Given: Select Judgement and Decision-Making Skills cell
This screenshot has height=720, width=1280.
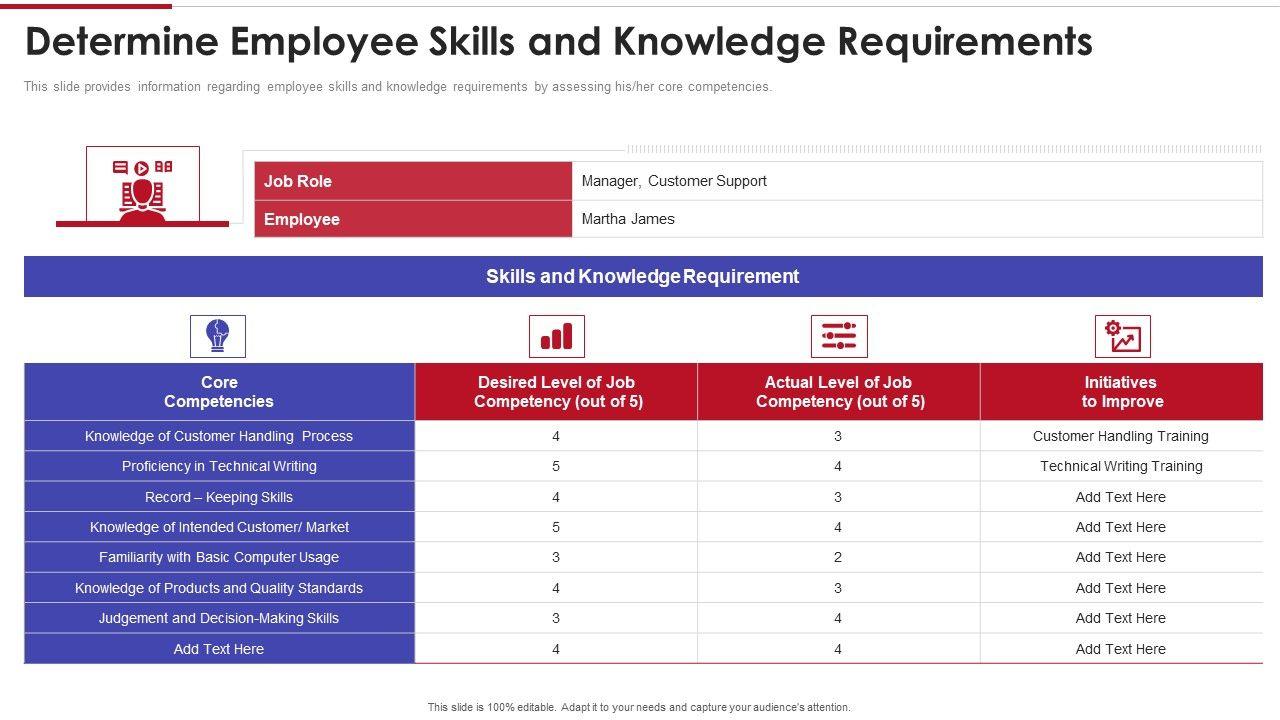Looking at the screenshot, I should [219, 618].
